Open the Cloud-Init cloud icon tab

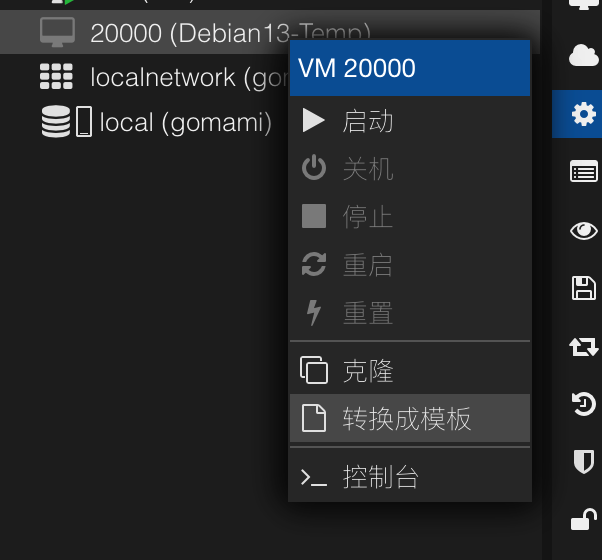[583, 56]
